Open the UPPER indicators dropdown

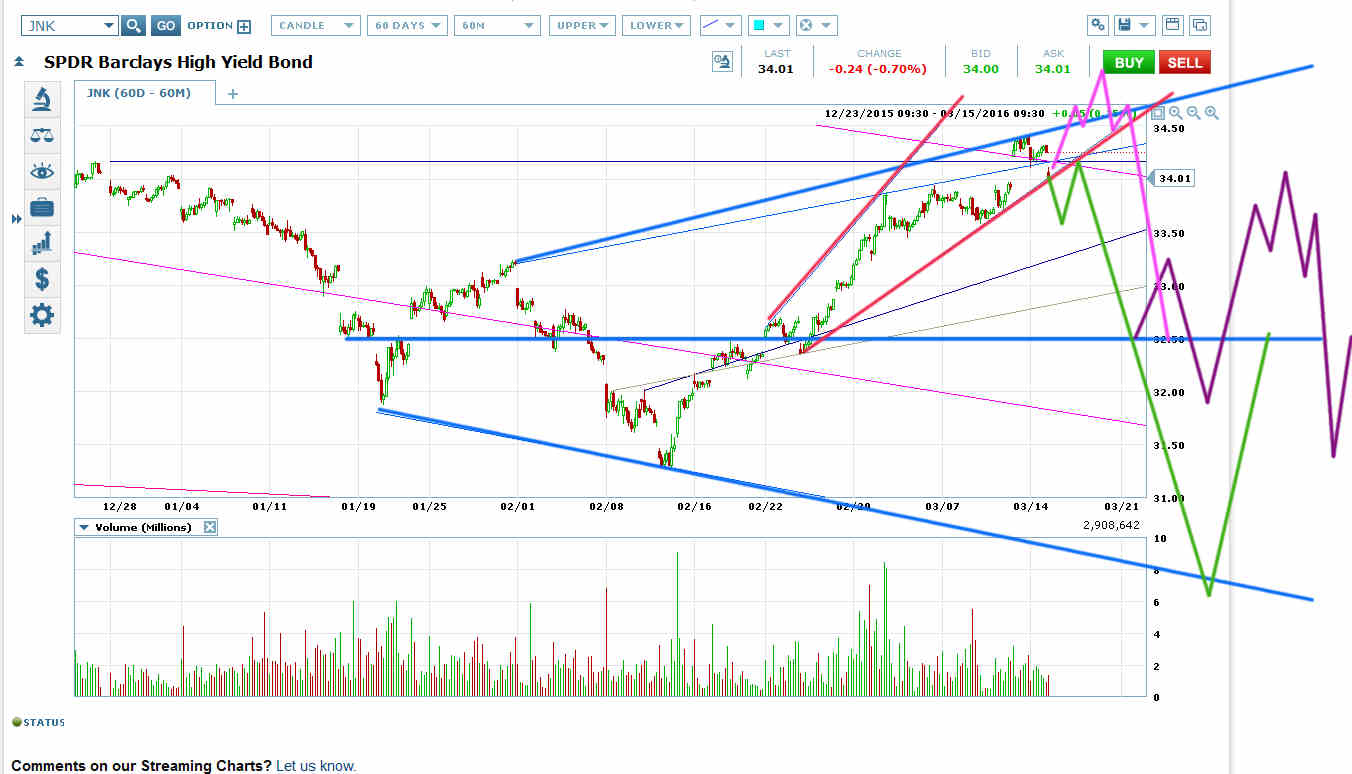(x=582, y=25)
